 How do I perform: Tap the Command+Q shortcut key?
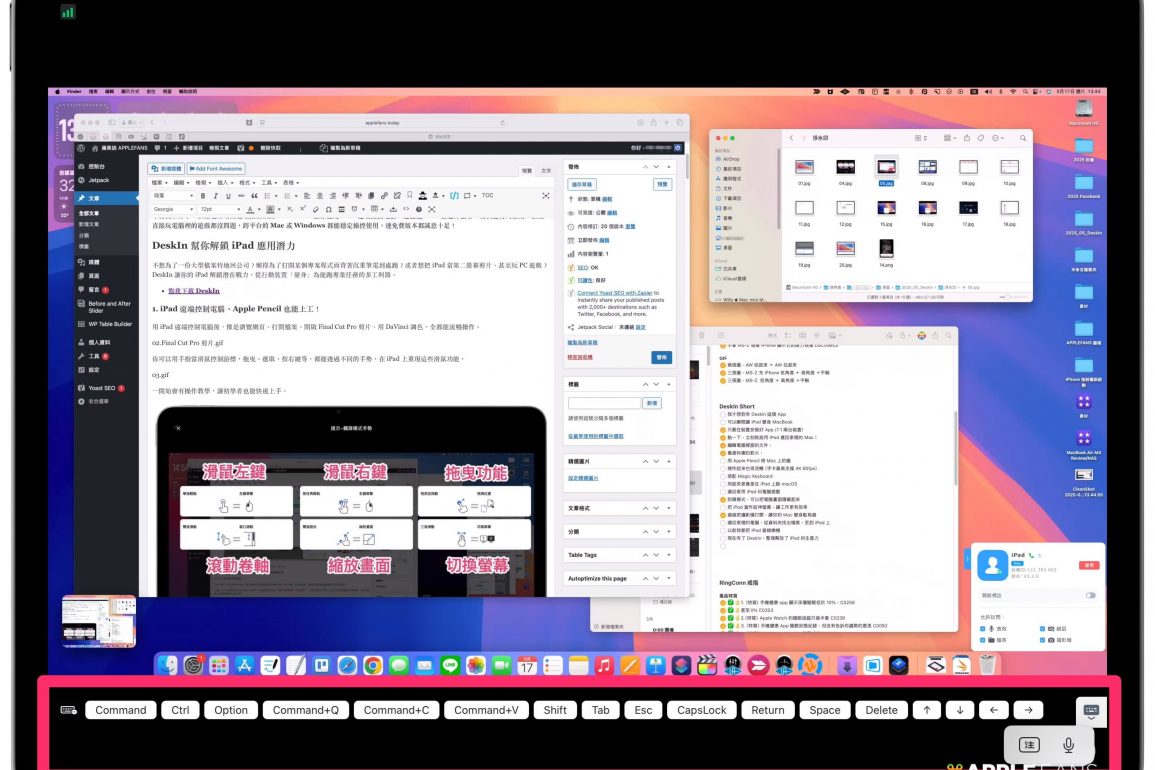pyautogui.click(x=306, y=710)
